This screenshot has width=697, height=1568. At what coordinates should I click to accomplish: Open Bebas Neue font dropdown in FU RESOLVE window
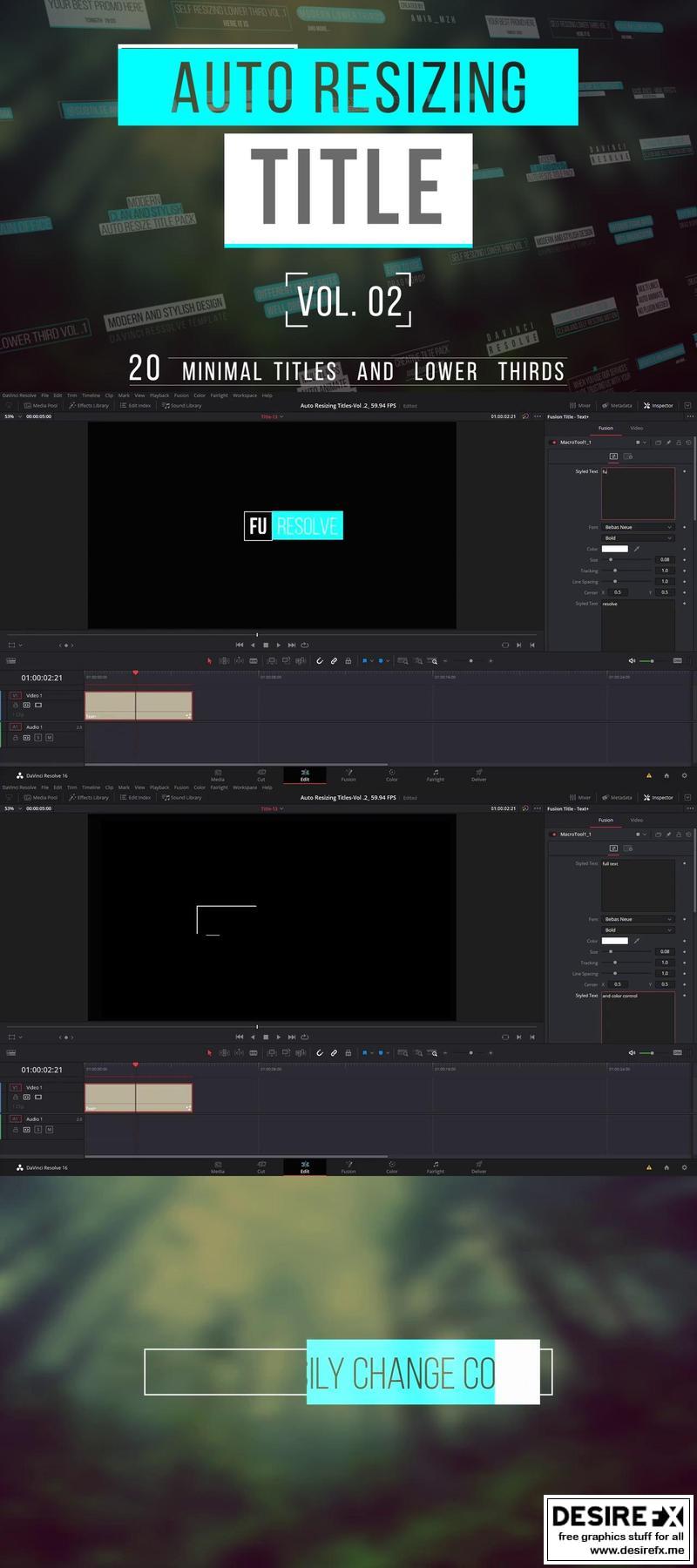click(639, 527)
